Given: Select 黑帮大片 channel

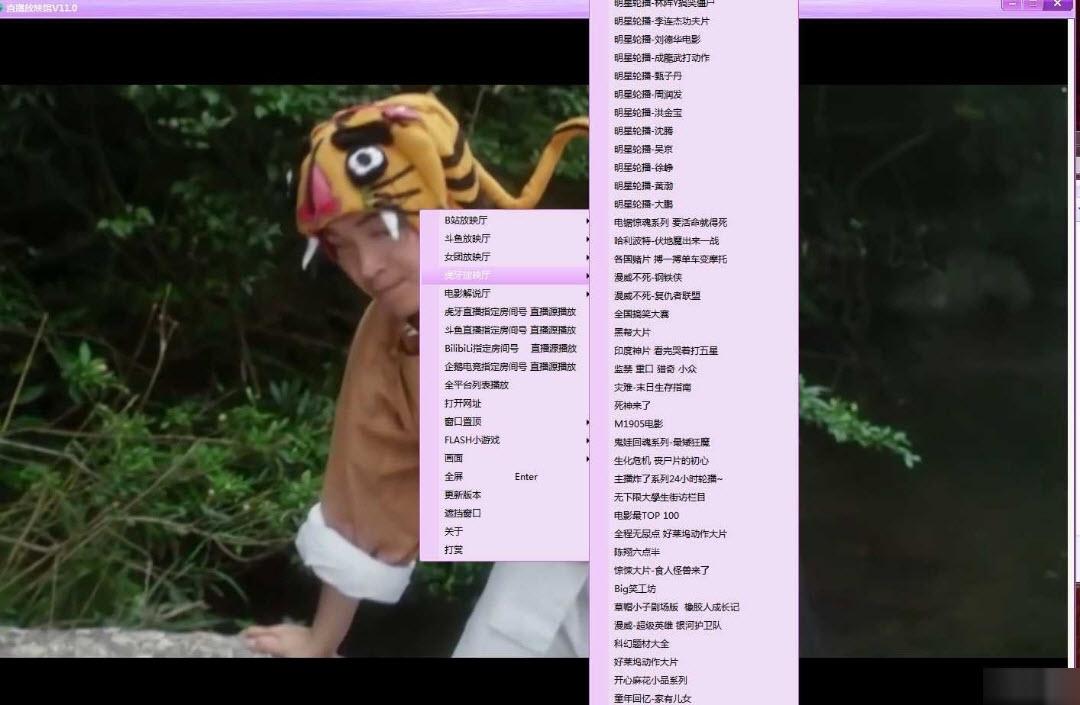Looking at the screenshot, I should click(x=694, y=333).
